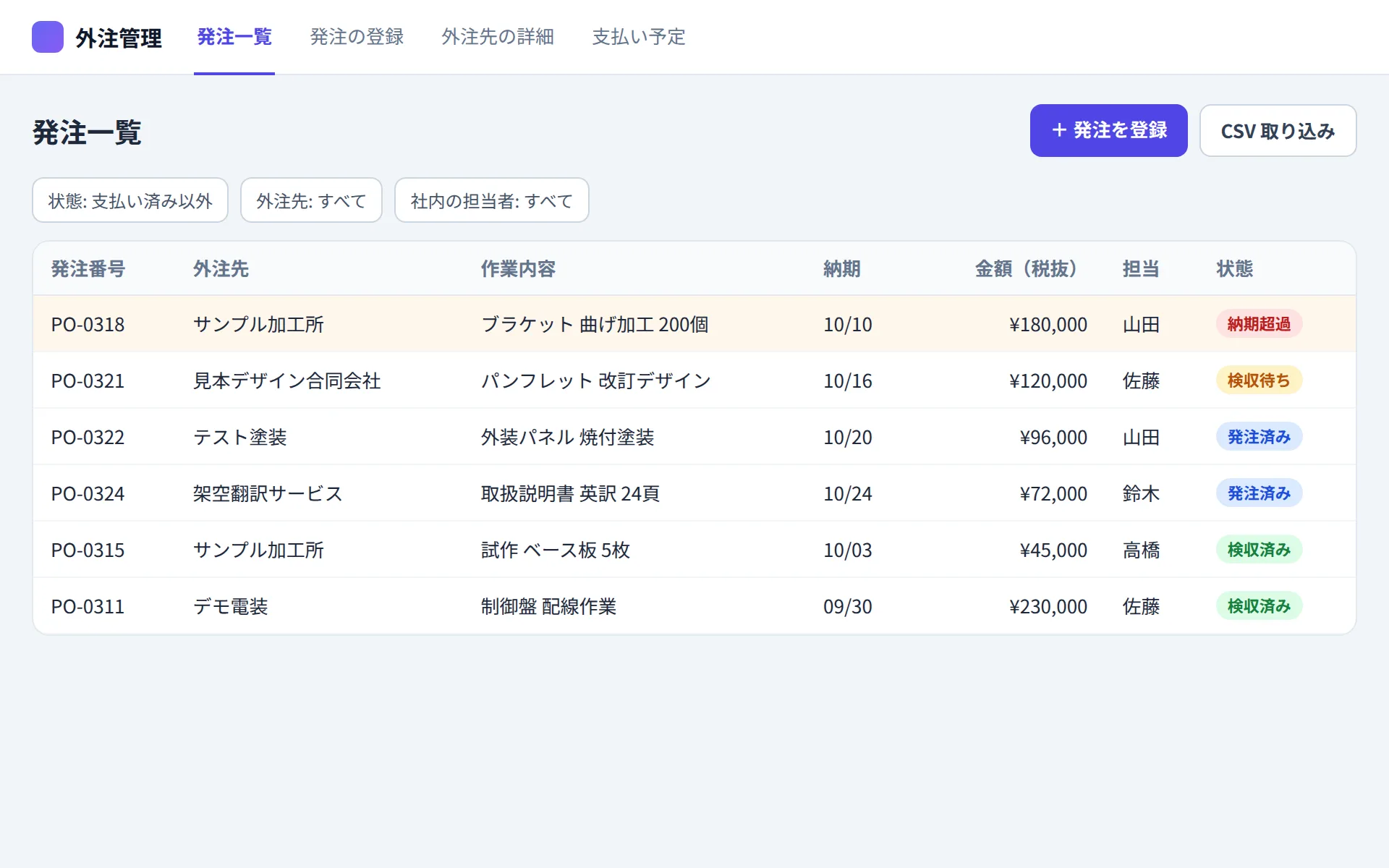Image resolution: width=1389 pixels, height=868 pixels.
Task: Open the 状態: 支払い済み以外 filter
Action: tap(130, 200)
